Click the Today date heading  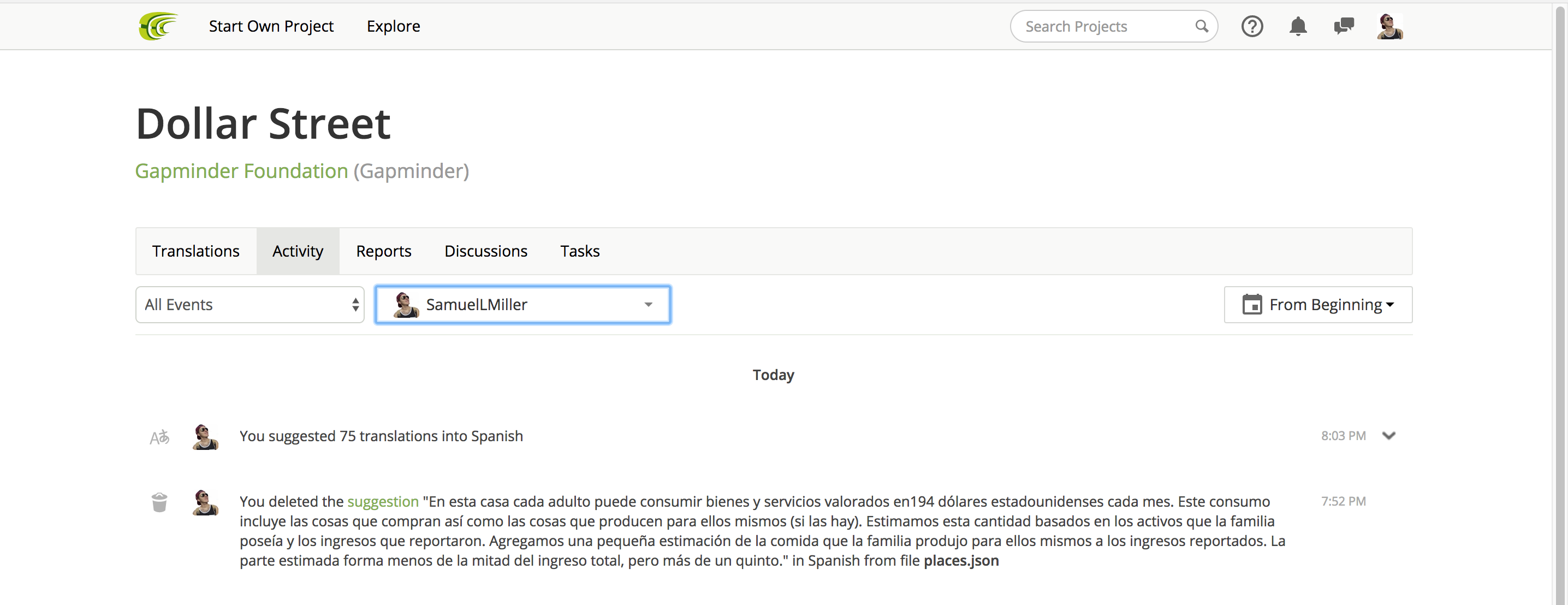(773, 375)
